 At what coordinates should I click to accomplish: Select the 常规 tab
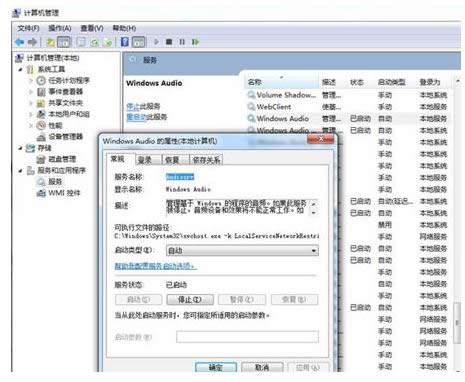pos(117,159)
